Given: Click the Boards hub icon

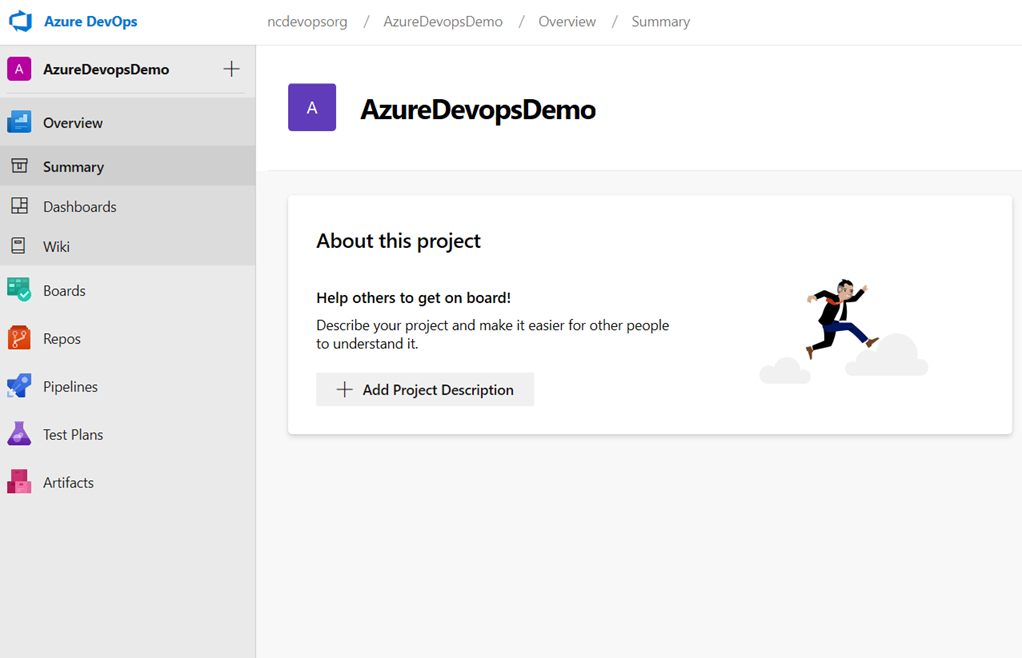Looking at the screenshot, I should click(x=19, y=289).
